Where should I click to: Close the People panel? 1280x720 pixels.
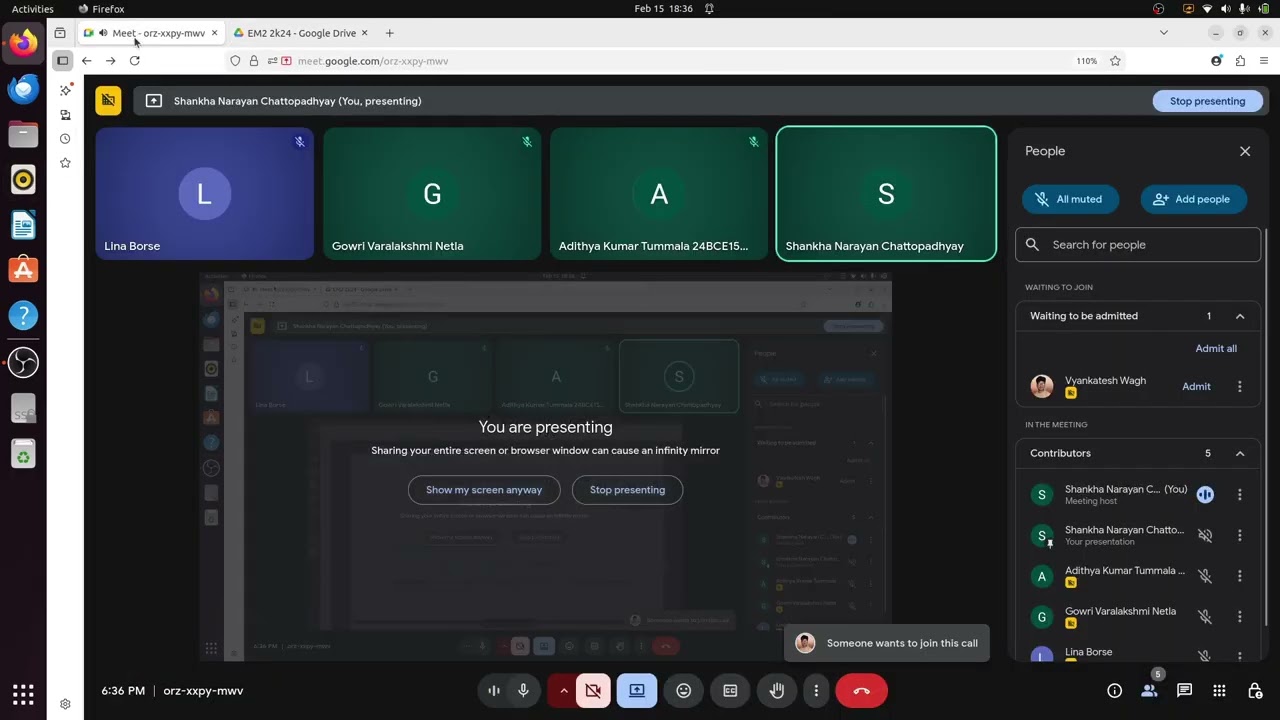coord(1245,151)
